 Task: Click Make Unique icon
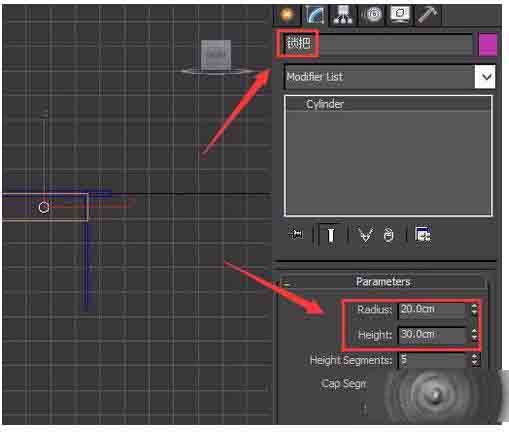[x=365, y=235]
